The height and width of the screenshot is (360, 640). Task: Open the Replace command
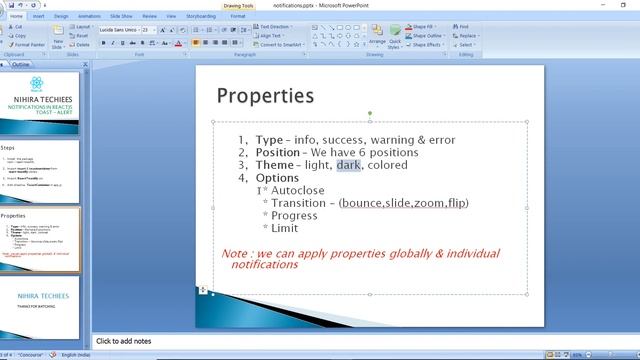pyautogui.click(x=466, y=36)
